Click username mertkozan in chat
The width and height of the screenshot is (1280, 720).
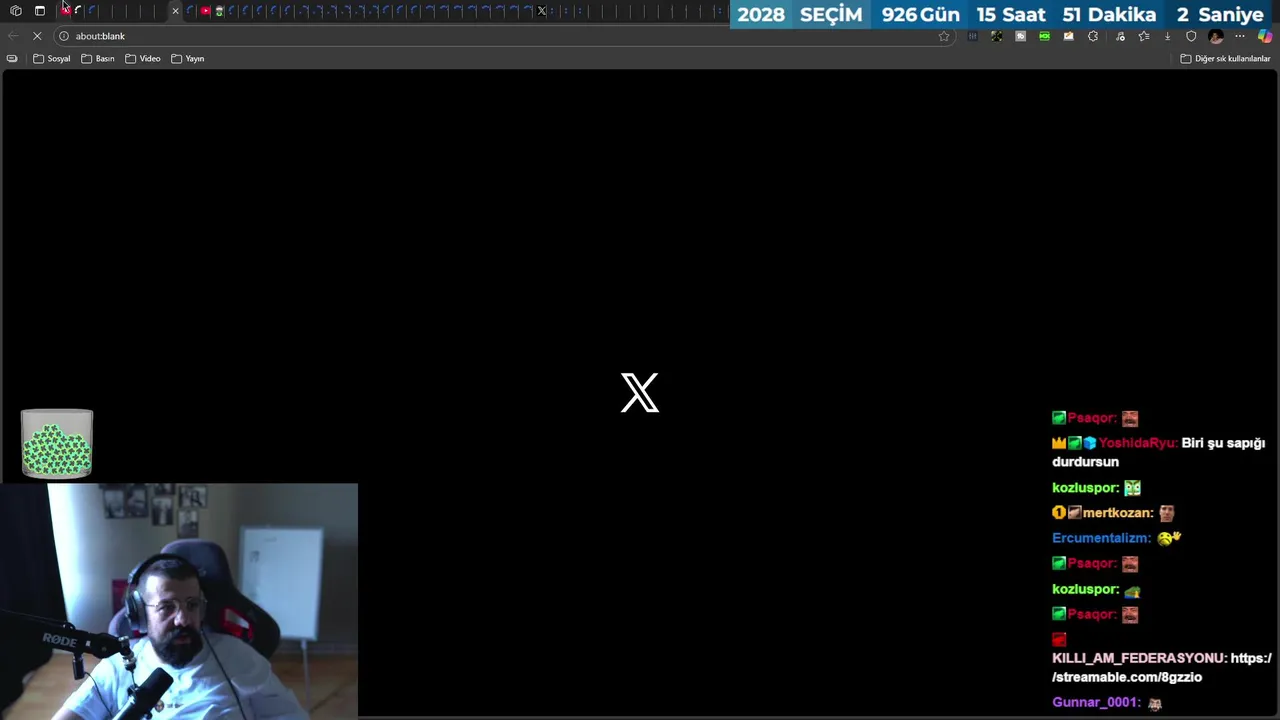pos(1118,512)
